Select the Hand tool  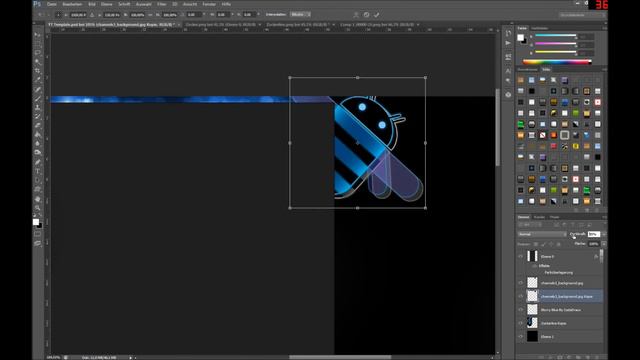[38, 199]
